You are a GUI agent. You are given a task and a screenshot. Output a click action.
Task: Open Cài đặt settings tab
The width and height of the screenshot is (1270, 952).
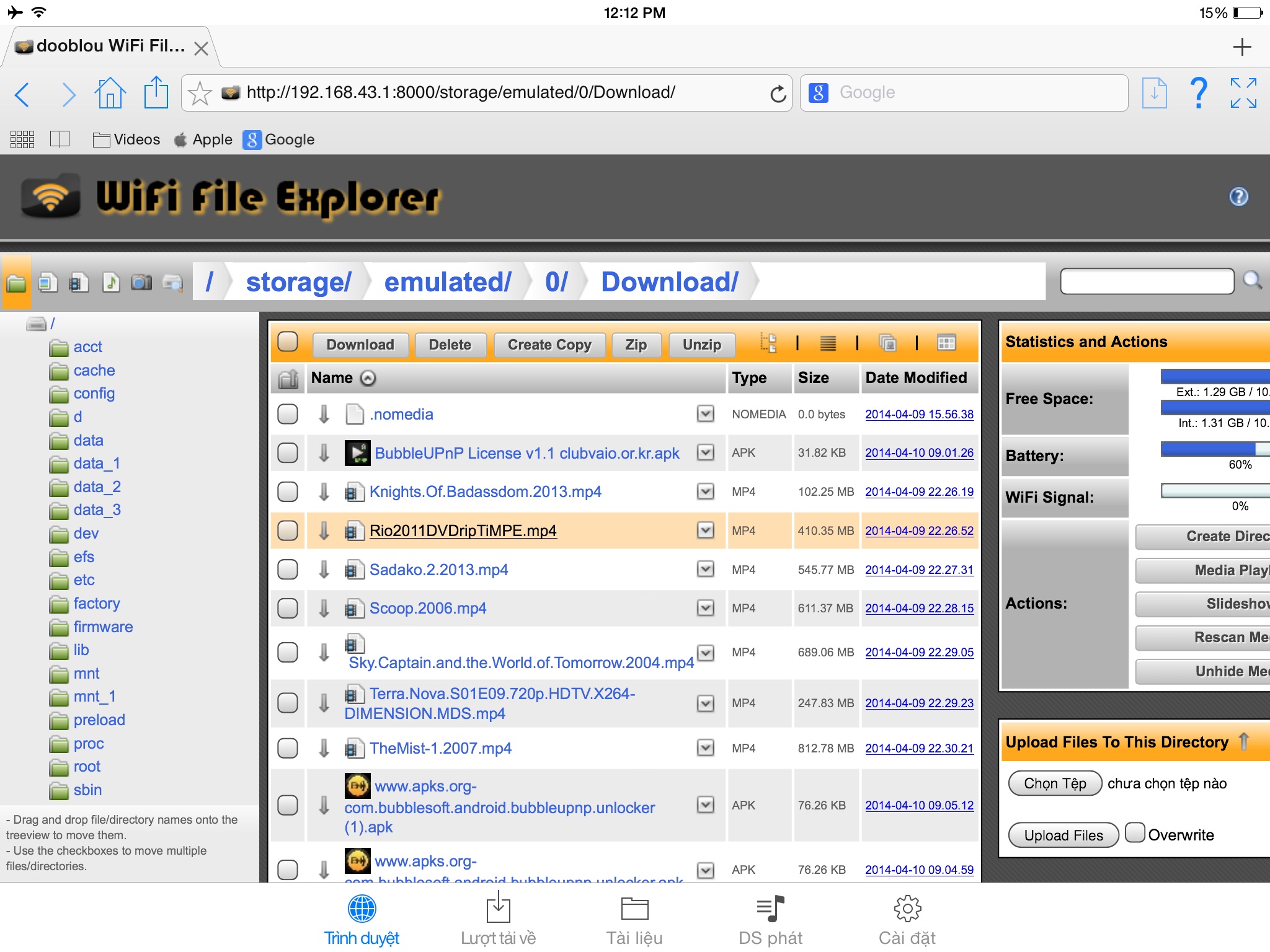[x=907, y=920]
